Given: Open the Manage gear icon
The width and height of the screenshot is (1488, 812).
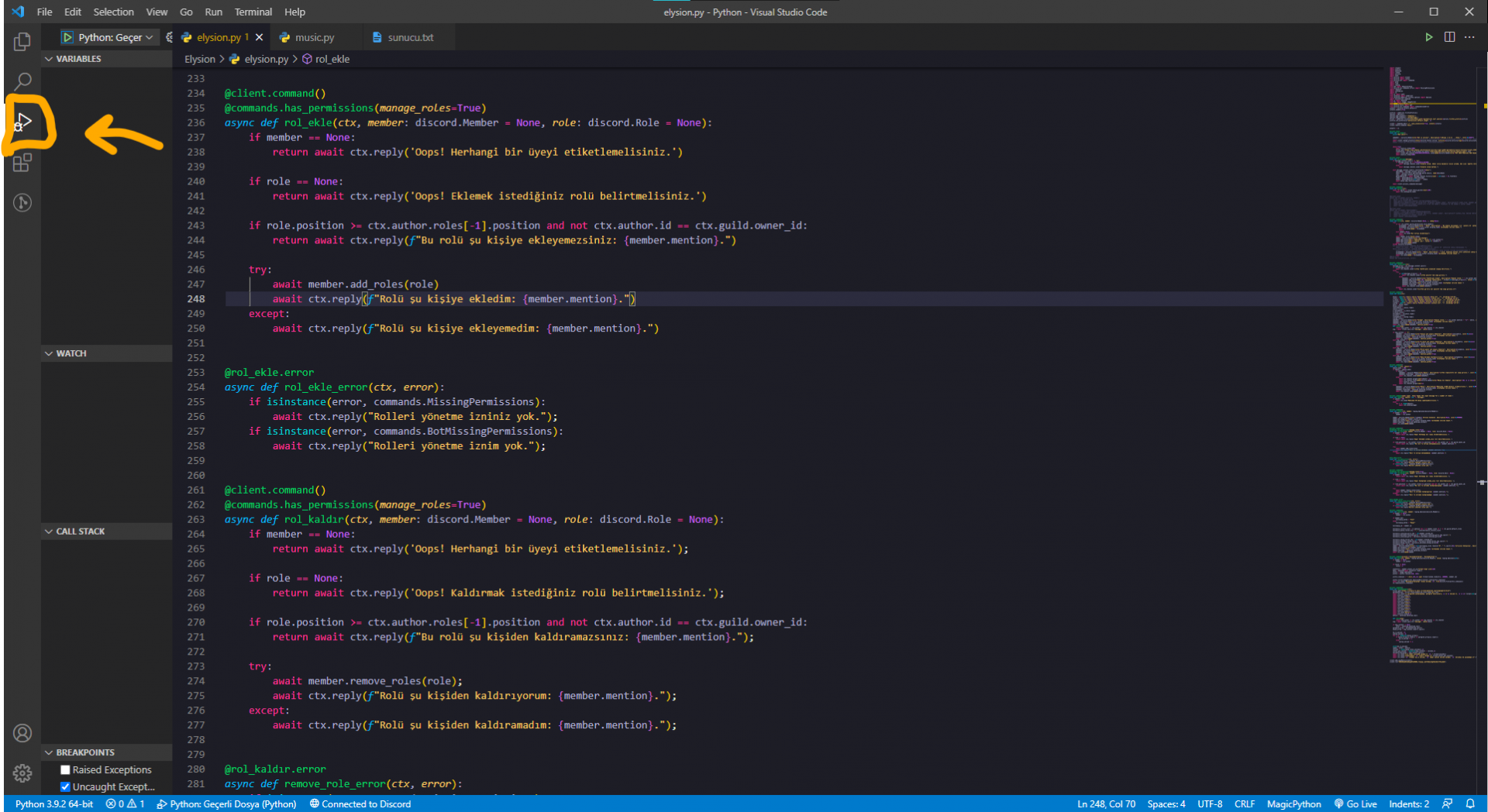Looking at the screenshot, I should [22, 772].
